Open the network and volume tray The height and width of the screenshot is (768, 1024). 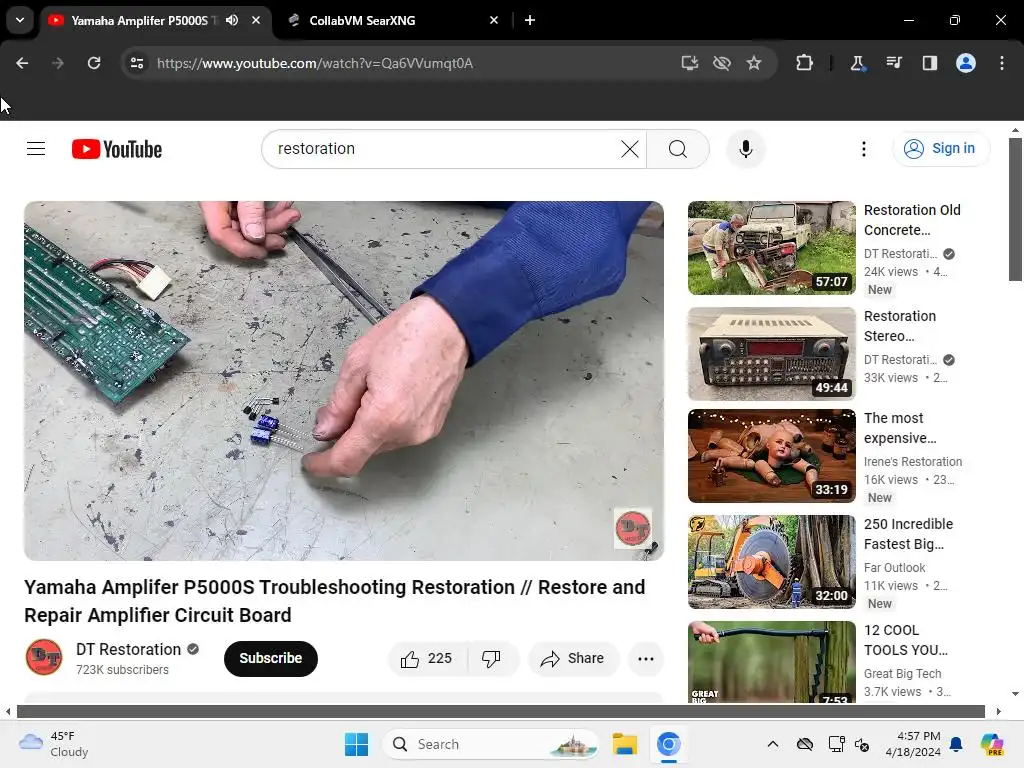(849, 744)
